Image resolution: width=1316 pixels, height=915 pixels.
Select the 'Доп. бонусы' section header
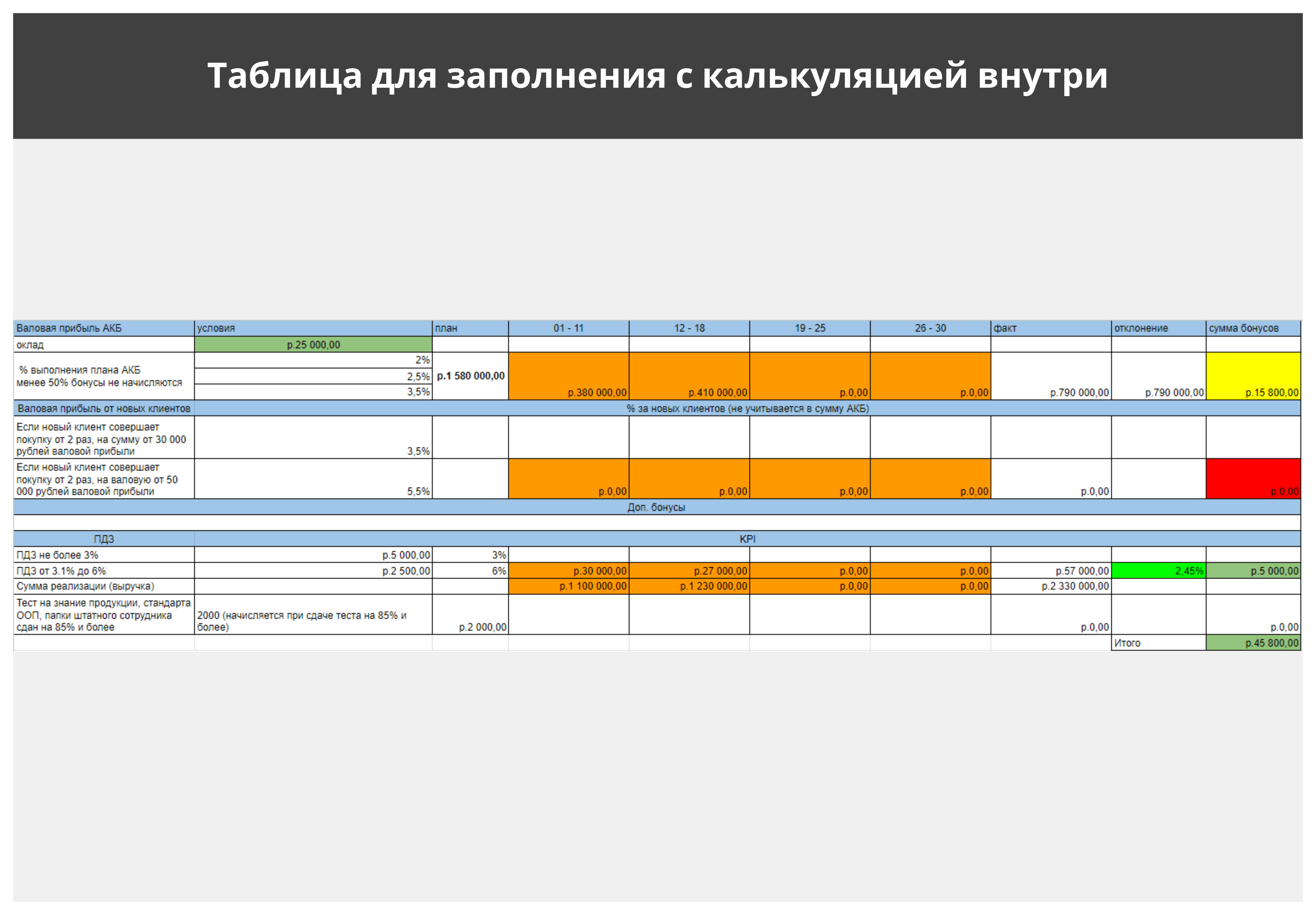coord(656,507)
